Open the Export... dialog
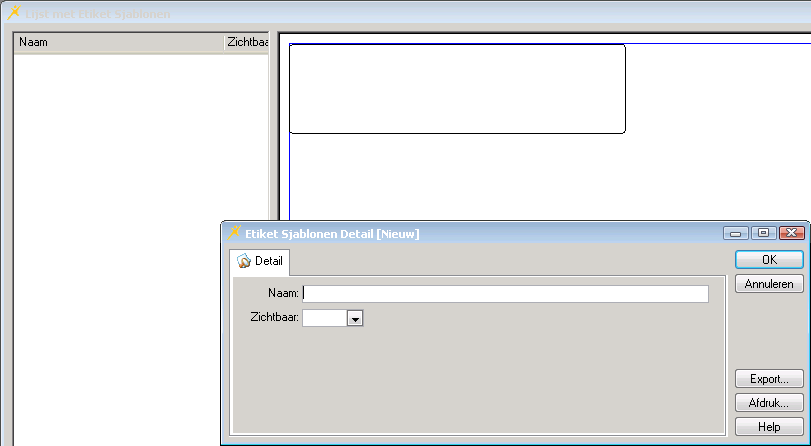 (768, 379)
